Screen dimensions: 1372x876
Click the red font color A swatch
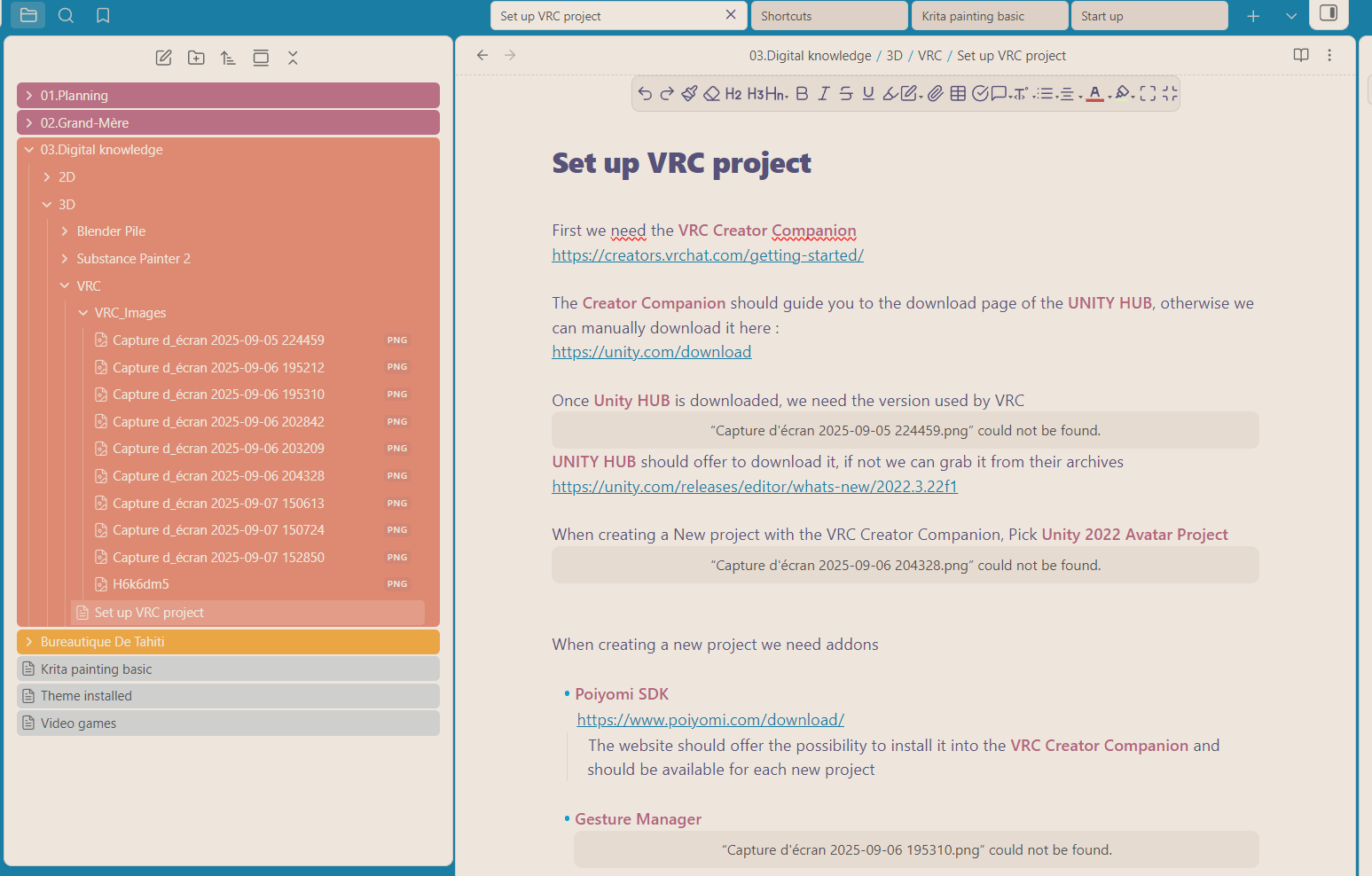tap(1094, 93)
